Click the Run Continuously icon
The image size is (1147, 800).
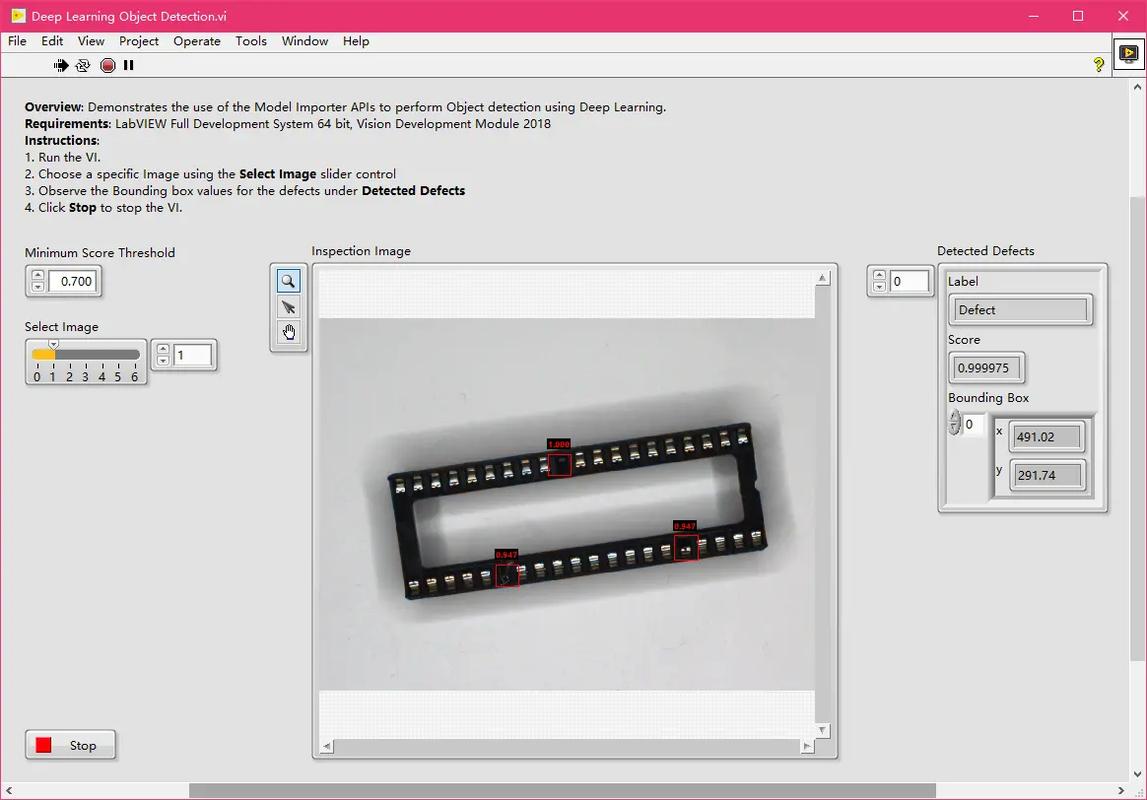coord(83,65)
